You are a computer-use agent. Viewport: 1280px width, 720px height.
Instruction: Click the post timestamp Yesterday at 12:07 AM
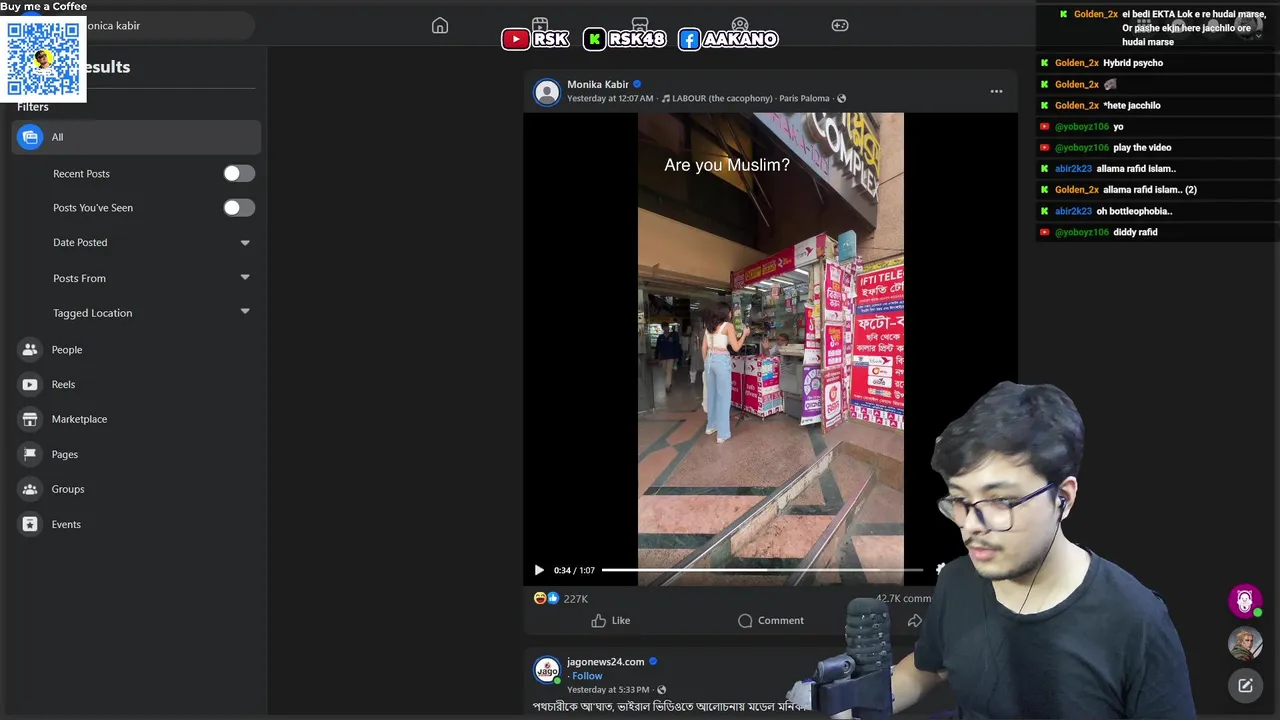[x=610, y=99]
